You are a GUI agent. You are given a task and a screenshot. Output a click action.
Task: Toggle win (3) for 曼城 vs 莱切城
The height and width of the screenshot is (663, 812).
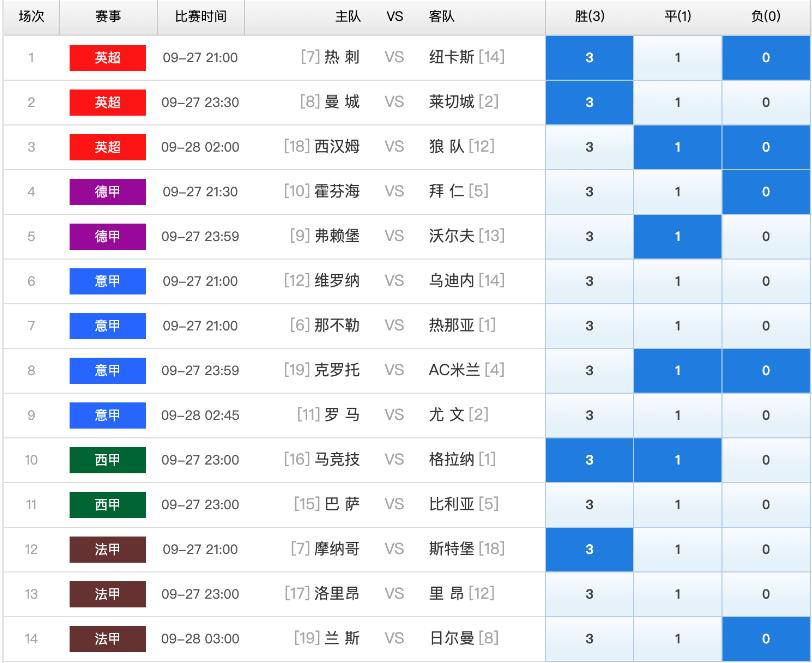point(589,102)
